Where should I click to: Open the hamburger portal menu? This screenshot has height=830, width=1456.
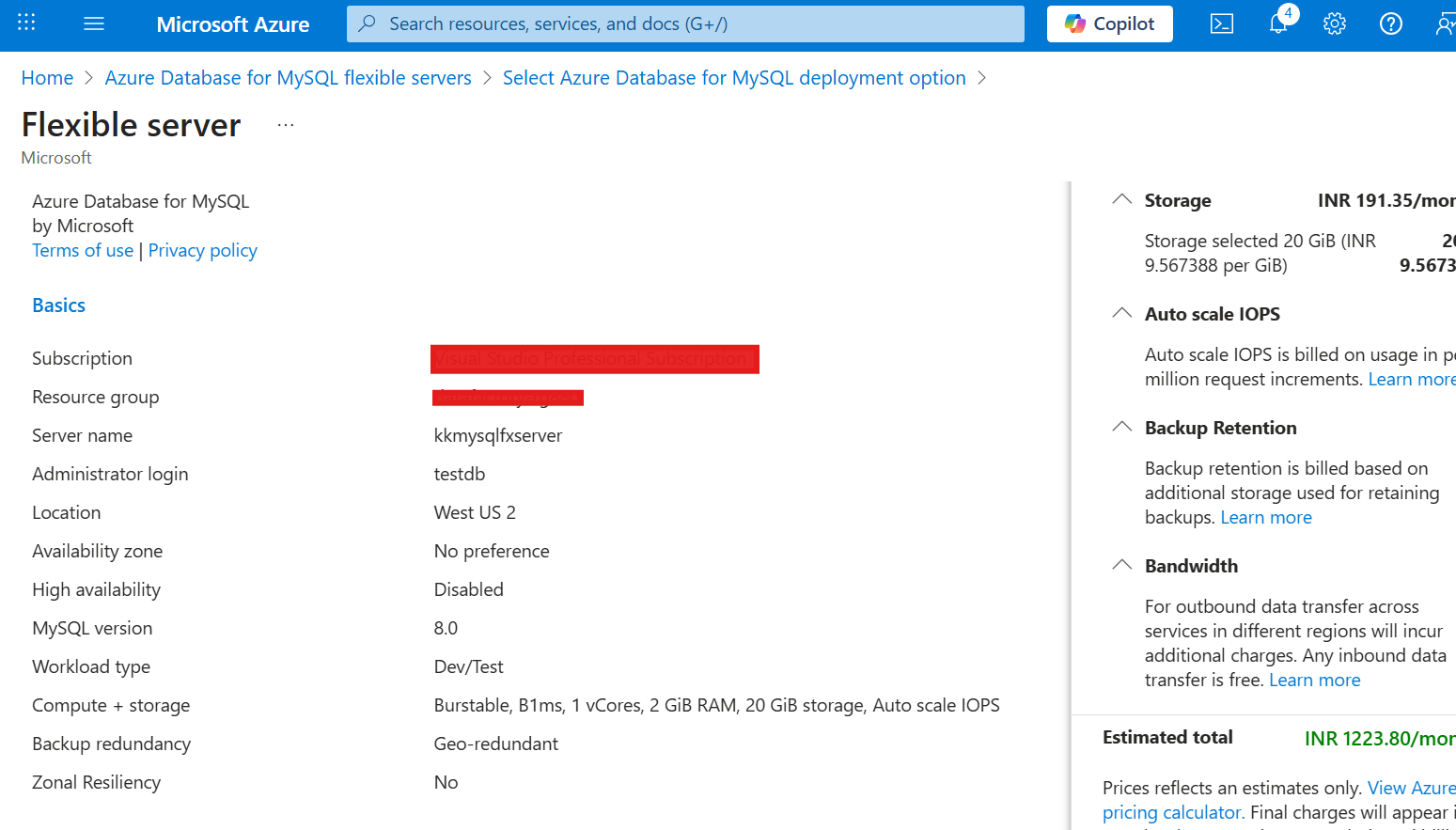click(x=94, y=23)
